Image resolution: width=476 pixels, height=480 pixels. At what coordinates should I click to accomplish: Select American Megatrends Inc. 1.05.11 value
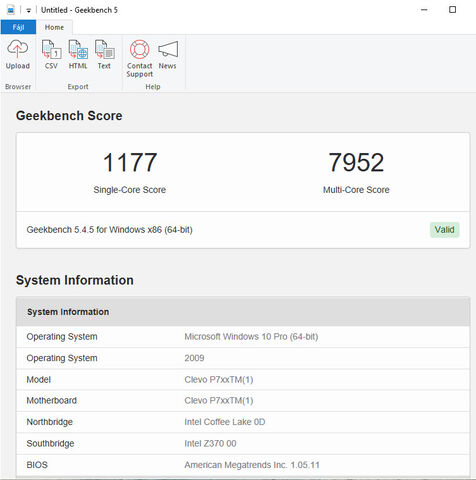(252, 465)
